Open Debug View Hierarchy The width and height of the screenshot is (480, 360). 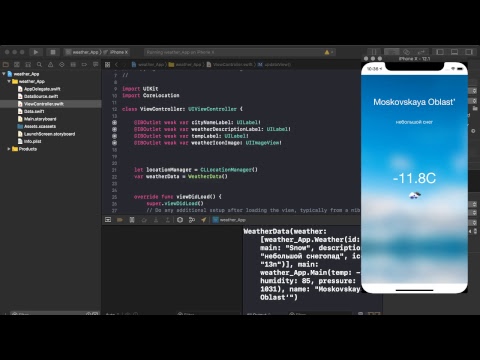180,220
